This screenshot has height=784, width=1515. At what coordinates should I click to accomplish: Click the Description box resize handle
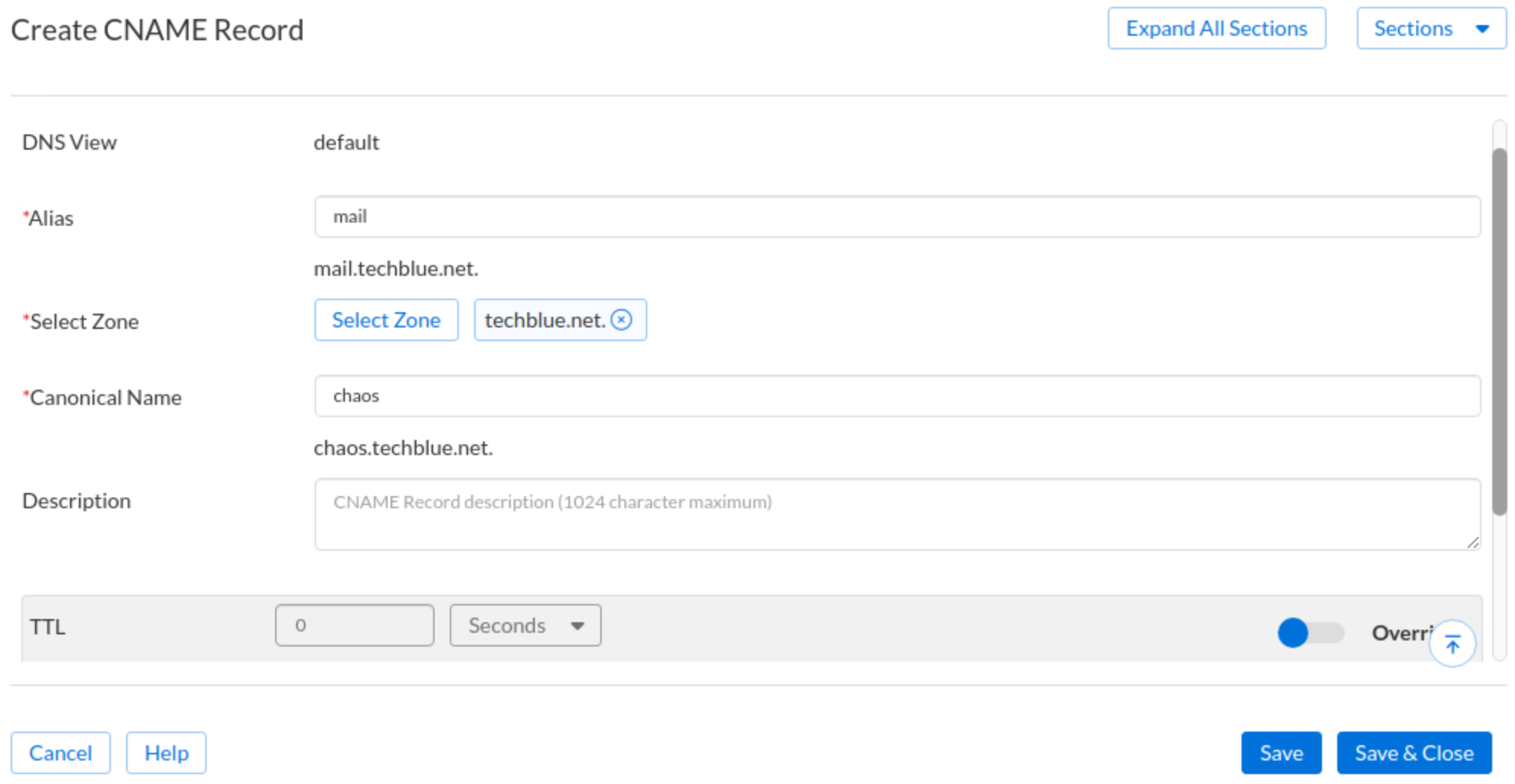(1472, 542)
